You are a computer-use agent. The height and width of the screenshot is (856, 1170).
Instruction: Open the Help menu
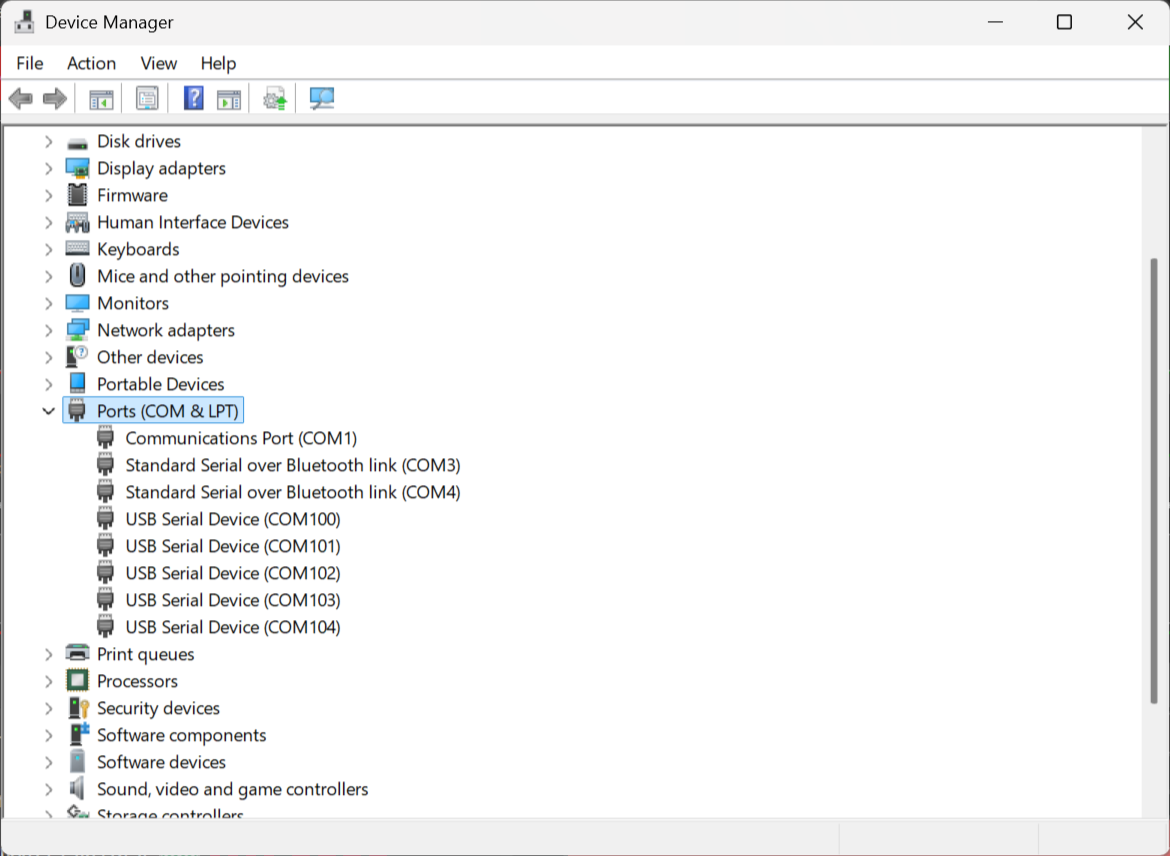point(219,63)
